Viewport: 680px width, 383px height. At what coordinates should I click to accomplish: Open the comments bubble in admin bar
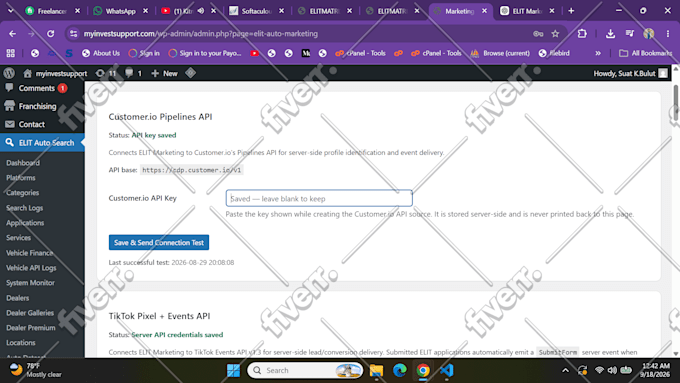pyautogui.click(x=133, y=73)
